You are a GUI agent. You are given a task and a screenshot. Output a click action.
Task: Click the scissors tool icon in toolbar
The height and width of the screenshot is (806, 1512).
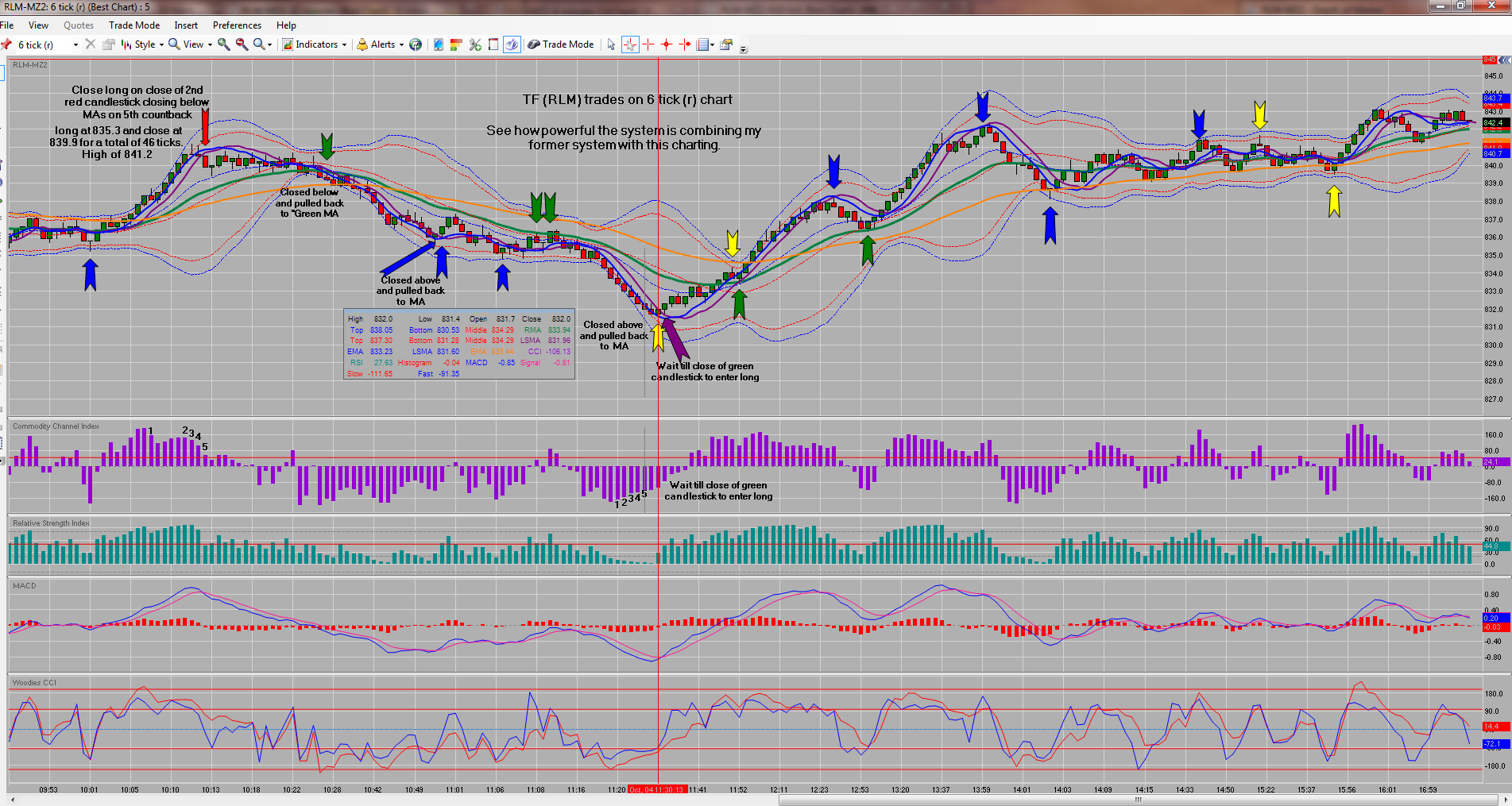coord(475,44)
